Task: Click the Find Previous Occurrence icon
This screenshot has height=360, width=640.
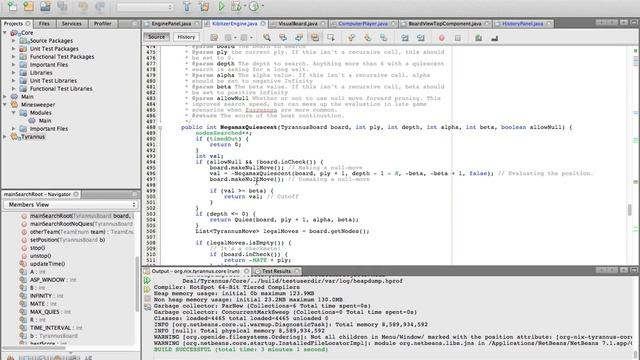Action: point(283,38)
